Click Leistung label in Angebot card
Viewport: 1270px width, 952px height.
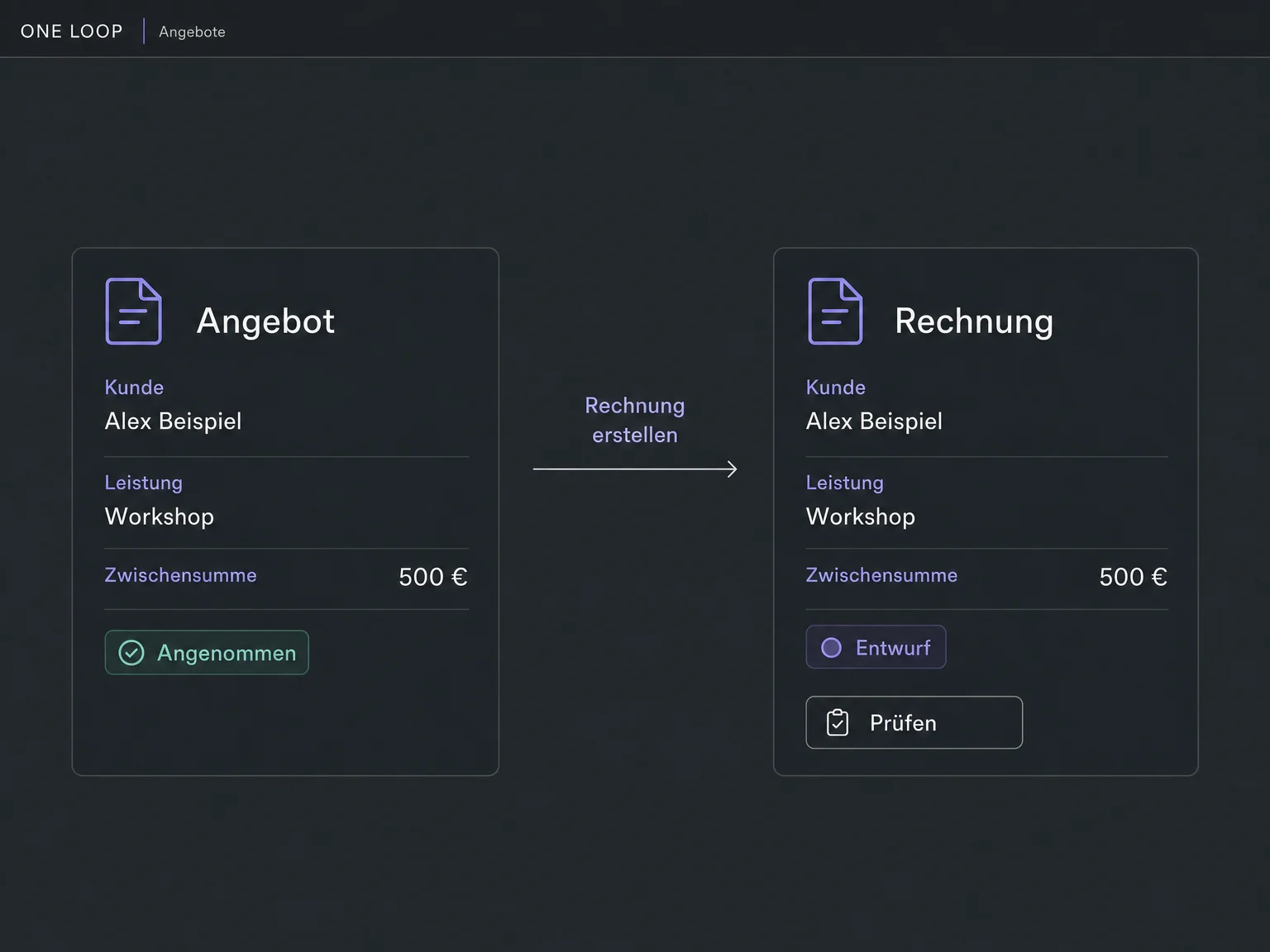point(144,483)
